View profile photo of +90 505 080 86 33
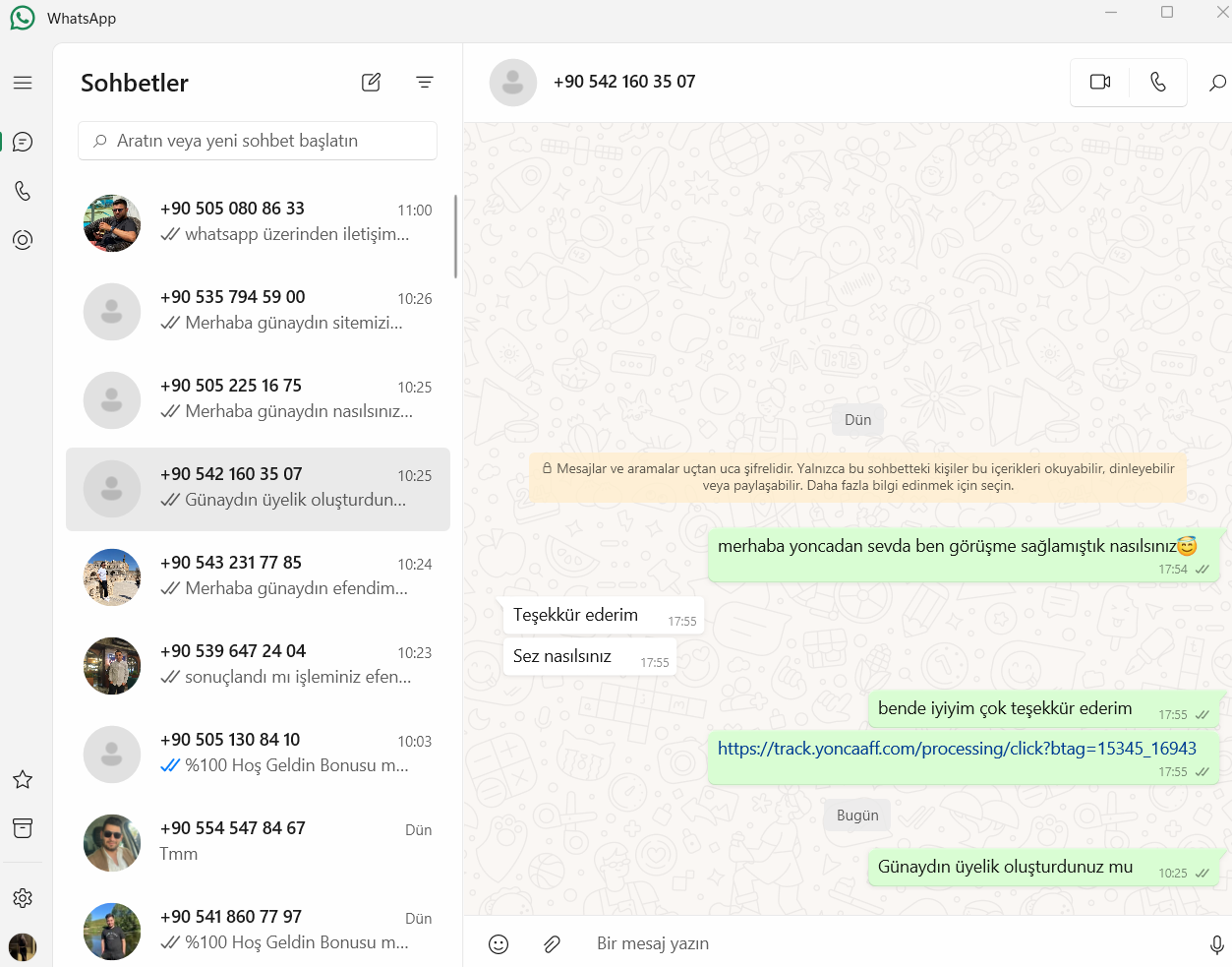This screenshot has height=967, width=1232. 112,223
